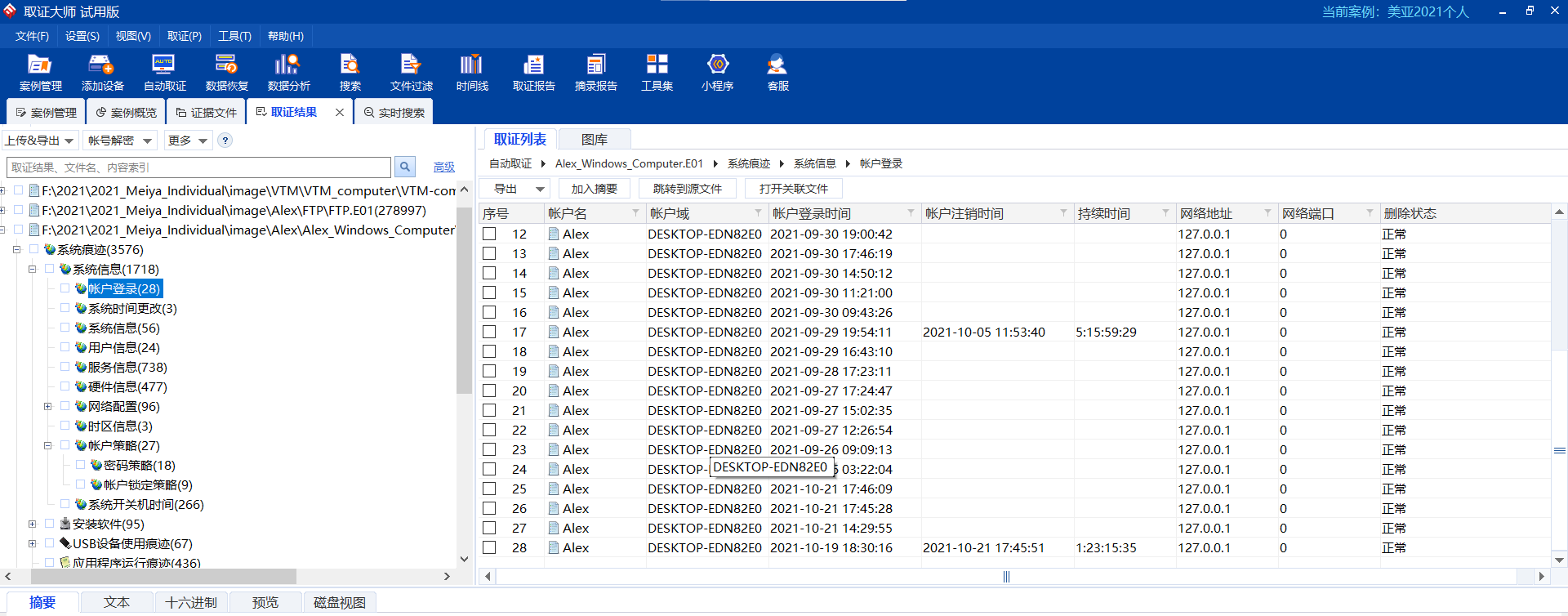This screenshot has width=1568, height=616.
Task: Sort by the 删除状态 column header
Action: pyautogui.click(x=1465, y=213)
